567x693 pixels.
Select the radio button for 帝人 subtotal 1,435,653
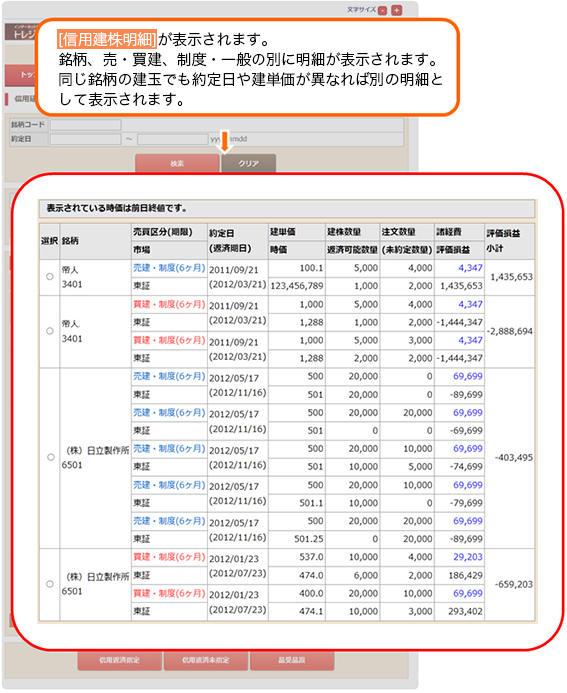pyautogui.click(x=50, y=277)
